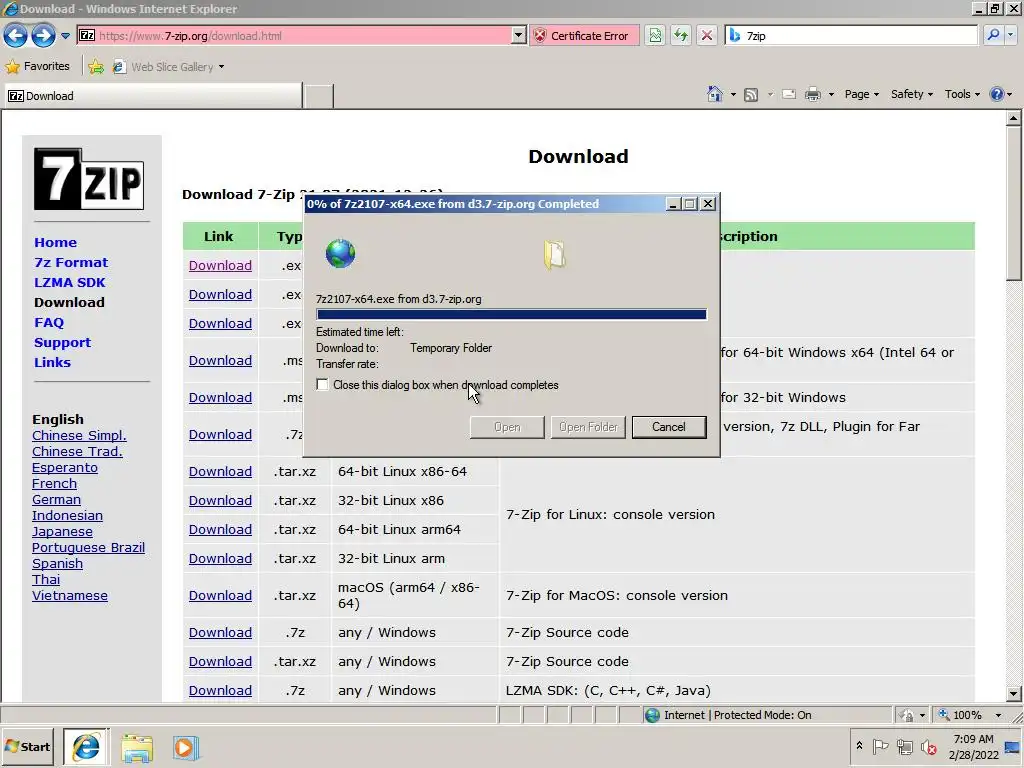Switch language to Esperanto

click(65, 468)
